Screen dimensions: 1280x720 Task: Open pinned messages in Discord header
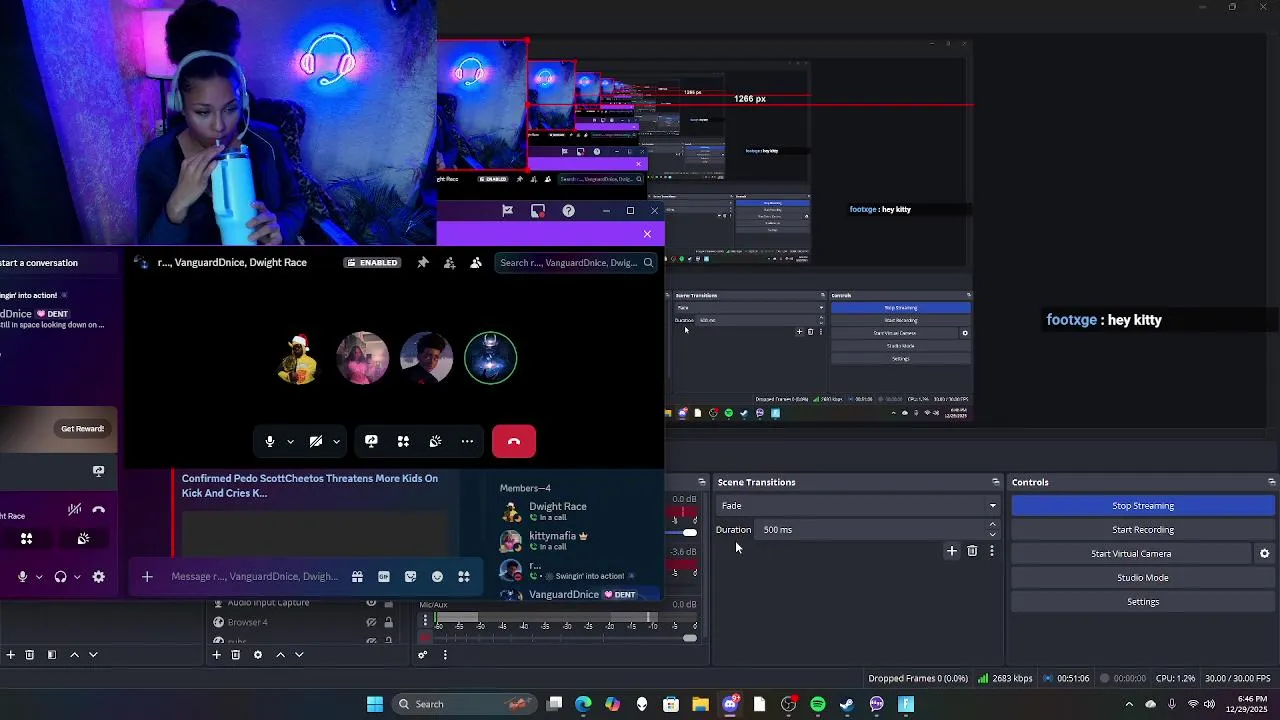pyautogui.click(x=423, y=262)
